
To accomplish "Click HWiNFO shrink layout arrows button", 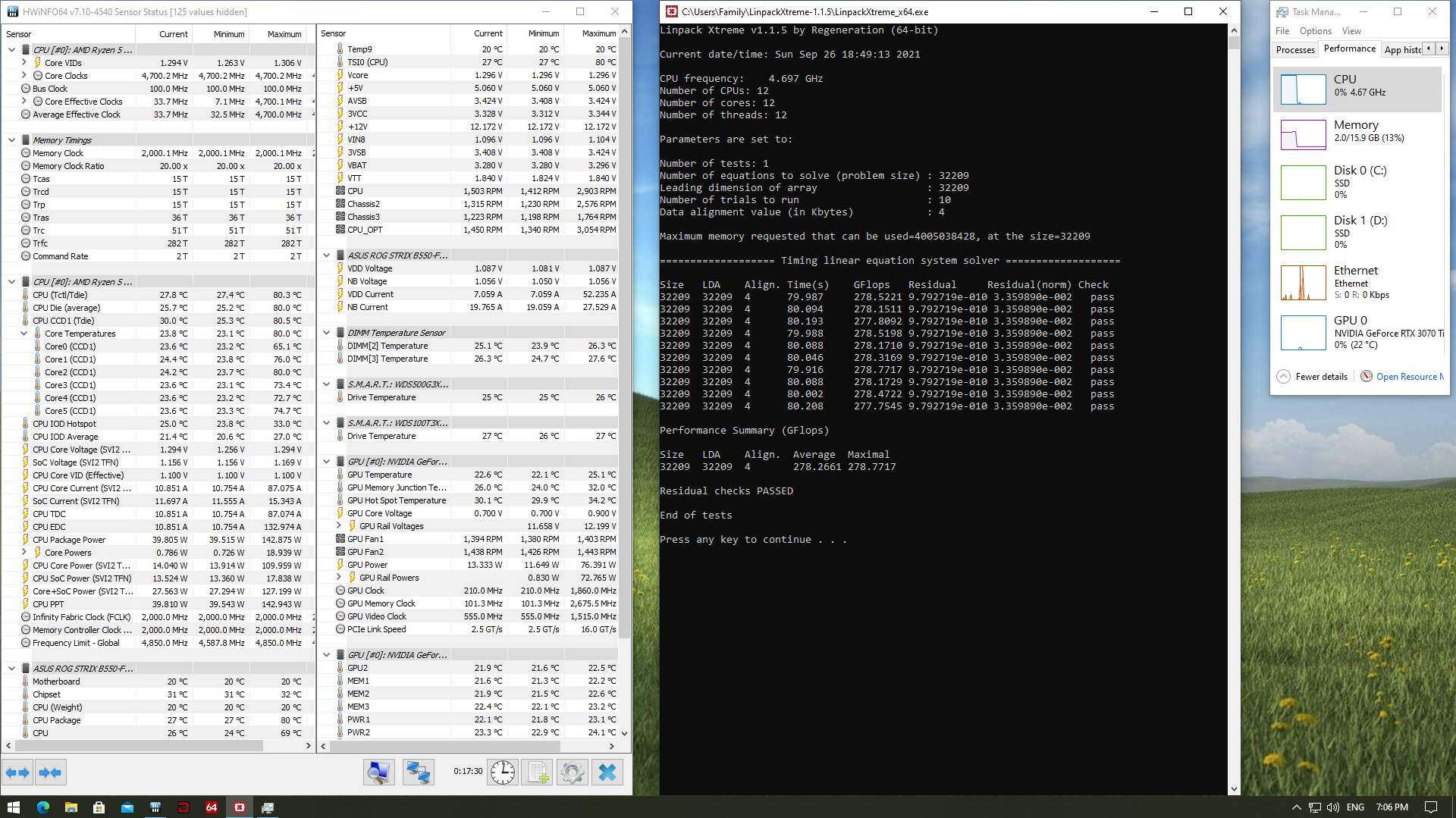I will click(x=51, y=773).
